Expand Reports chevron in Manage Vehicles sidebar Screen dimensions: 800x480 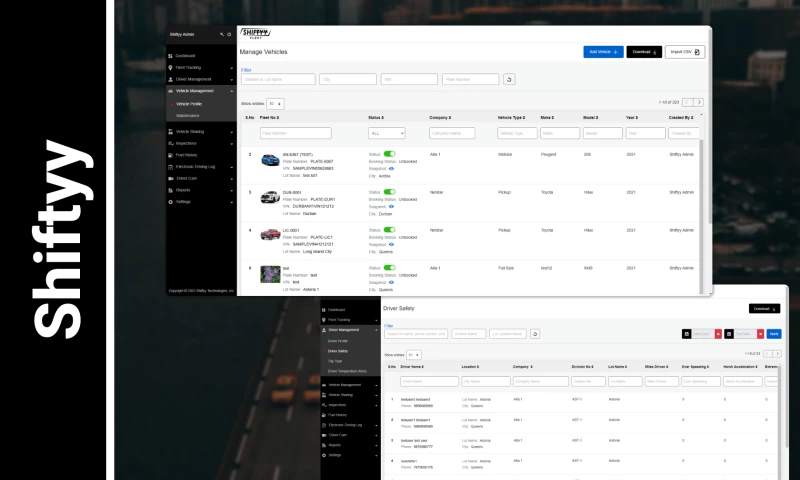point(232,191)
